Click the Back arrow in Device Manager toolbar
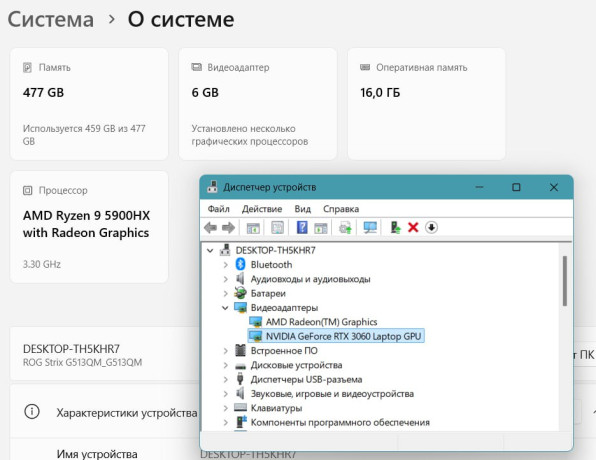Screen dimensions: 596x460 [210, 228]
